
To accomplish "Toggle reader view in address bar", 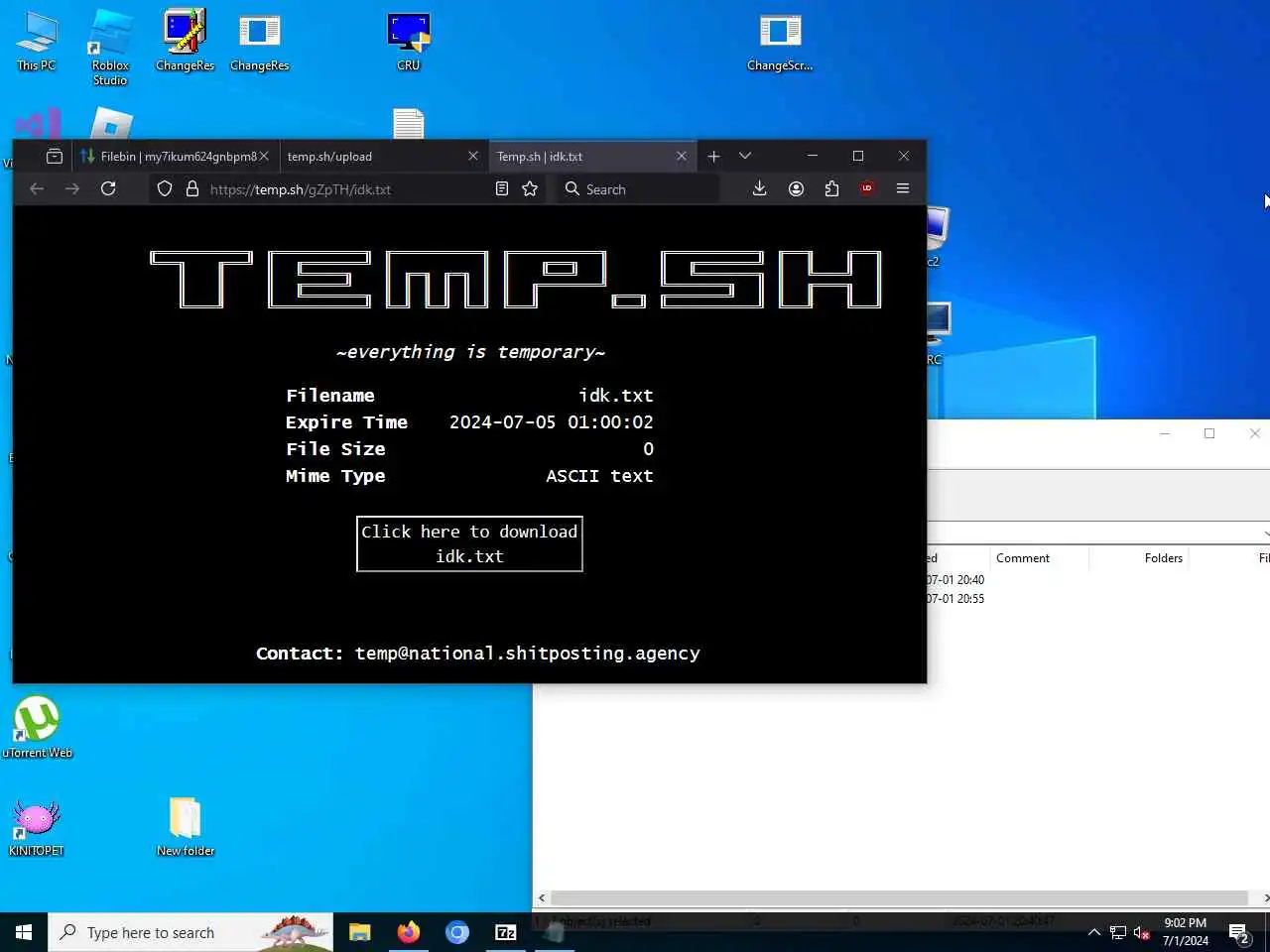I will coord(502,188).
